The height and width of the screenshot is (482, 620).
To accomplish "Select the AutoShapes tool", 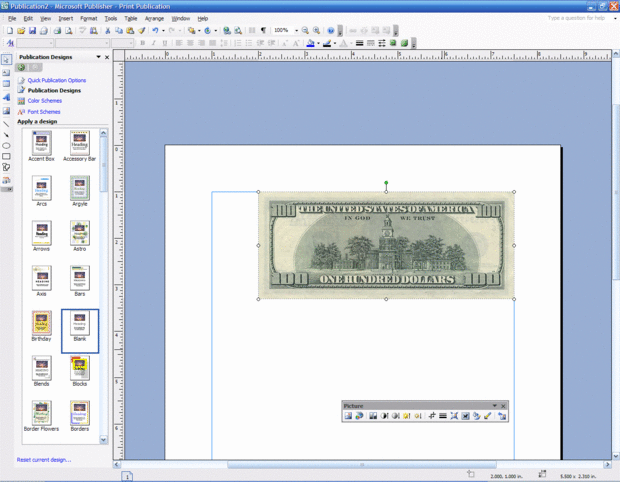I will point(6,167).
